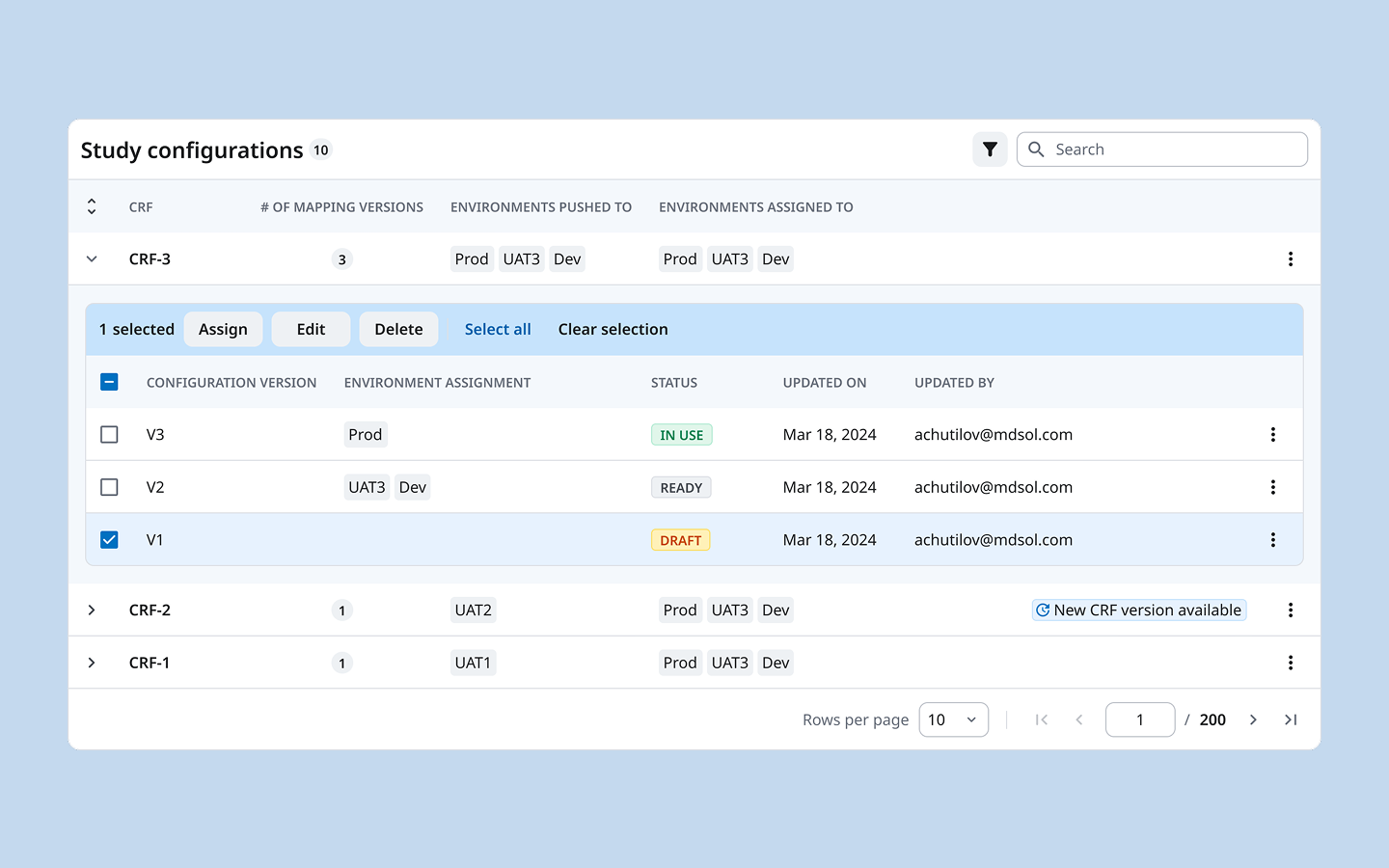Jump to the last page with the skip-end icon
Viewport: 1389px width, 868px height.
point(1291,719)
